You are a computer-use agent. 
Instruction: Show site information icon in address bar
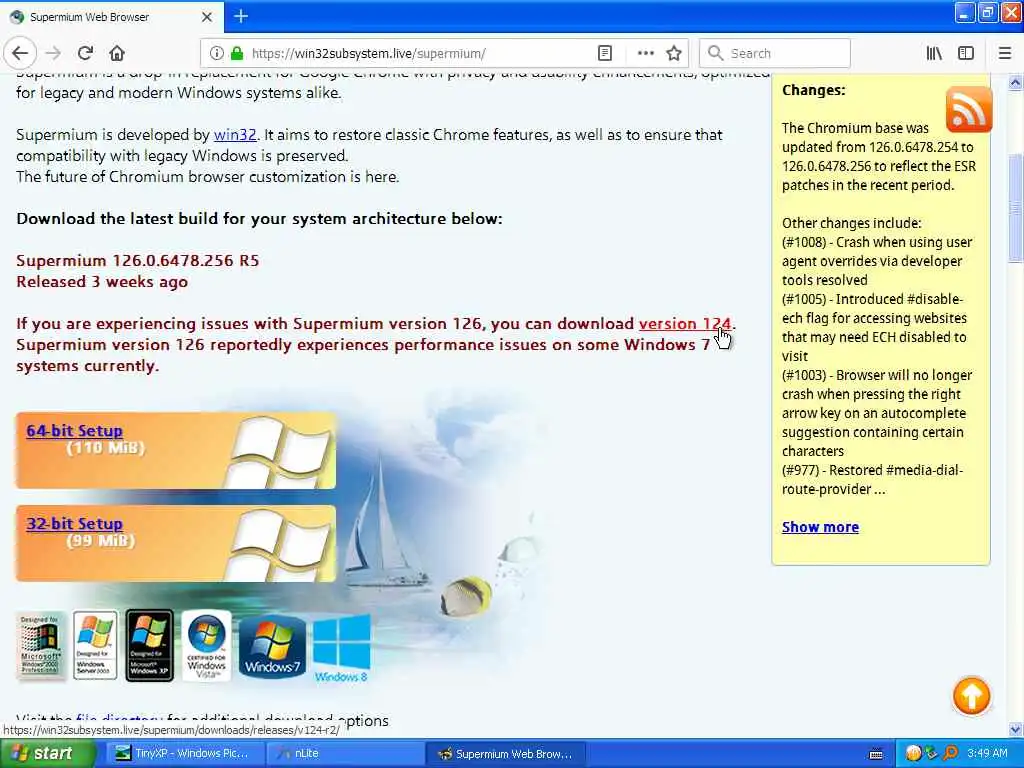216,54
